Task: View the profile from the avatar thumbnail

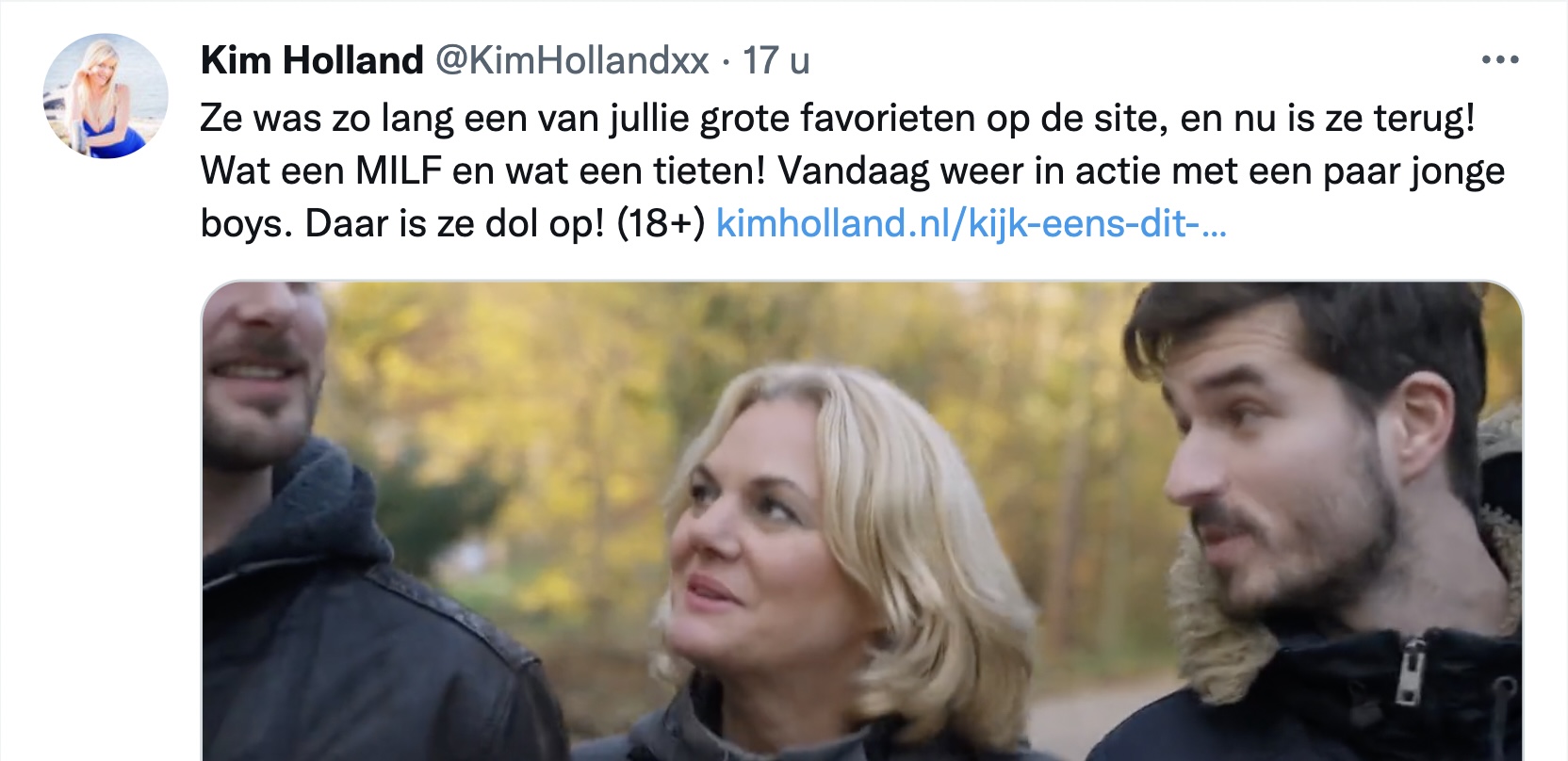Action: (x=106, y=96)
